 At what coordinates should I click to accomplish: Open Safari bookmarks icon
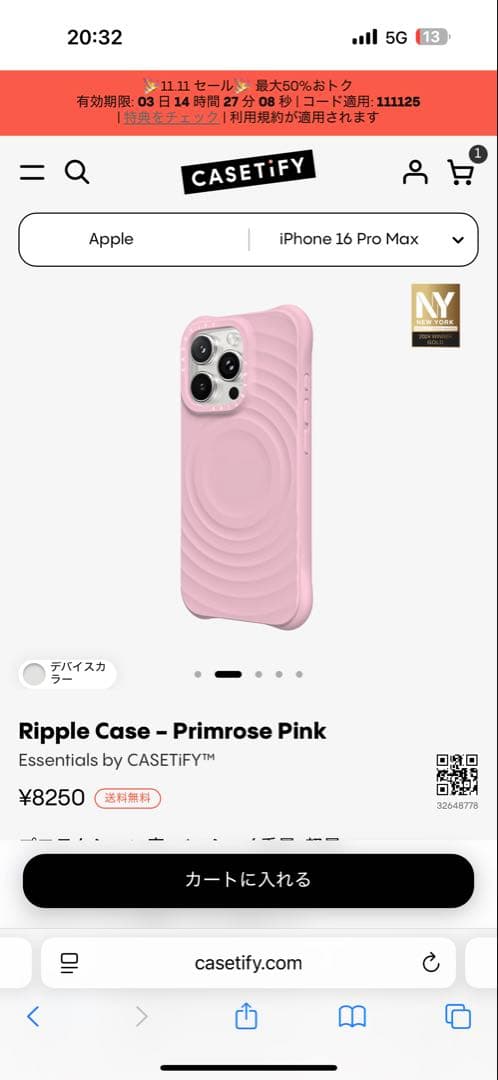352,1017
